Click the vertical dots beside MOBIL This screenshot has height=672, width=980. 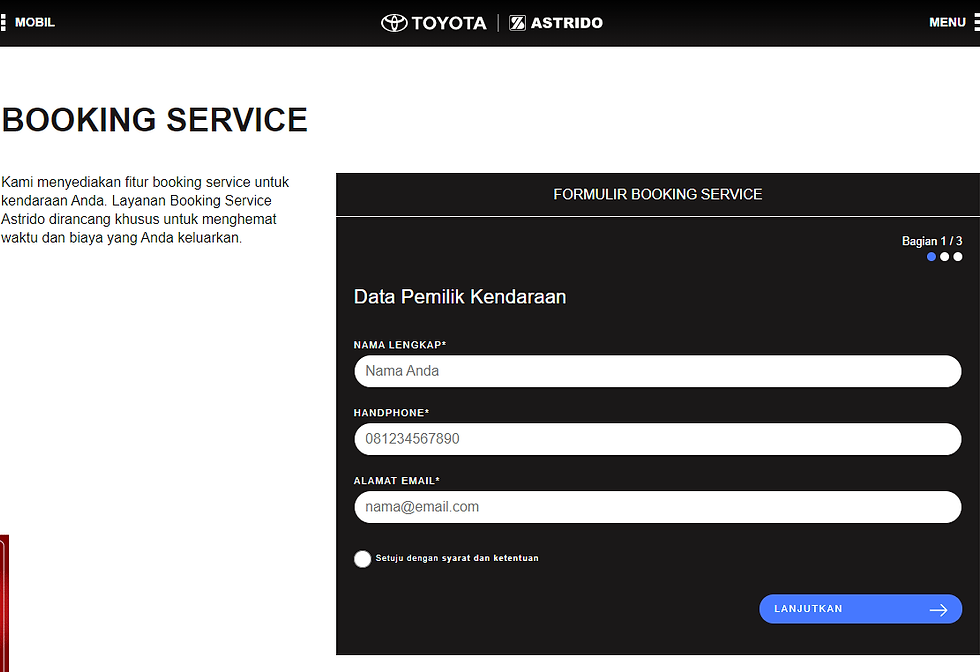point(4,22)
